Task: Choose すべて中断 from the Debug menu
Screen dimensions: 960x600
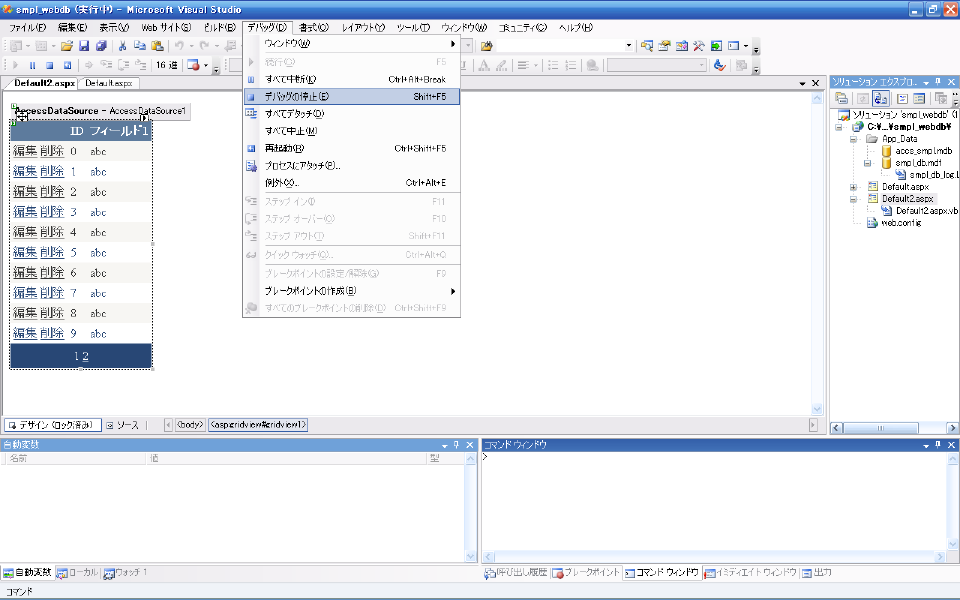Action: point(351,79)
